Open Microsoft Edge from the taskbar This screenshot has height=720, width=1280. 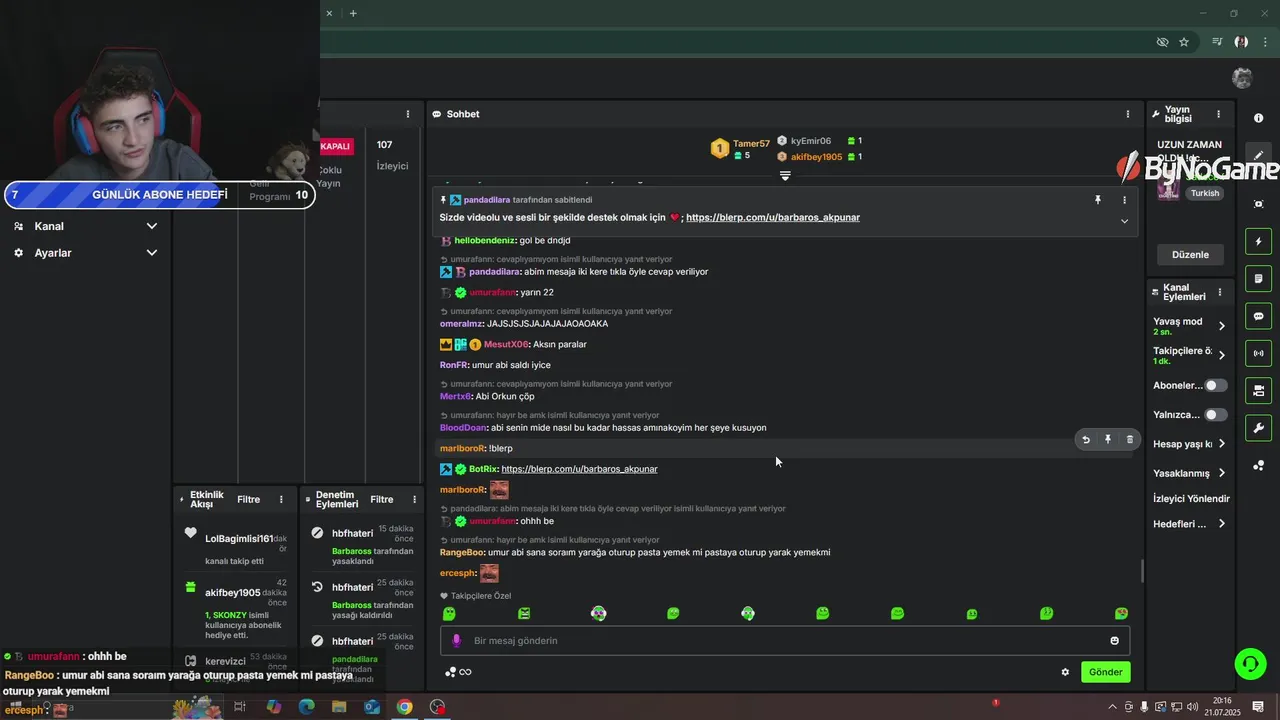[x=306, y=707]
